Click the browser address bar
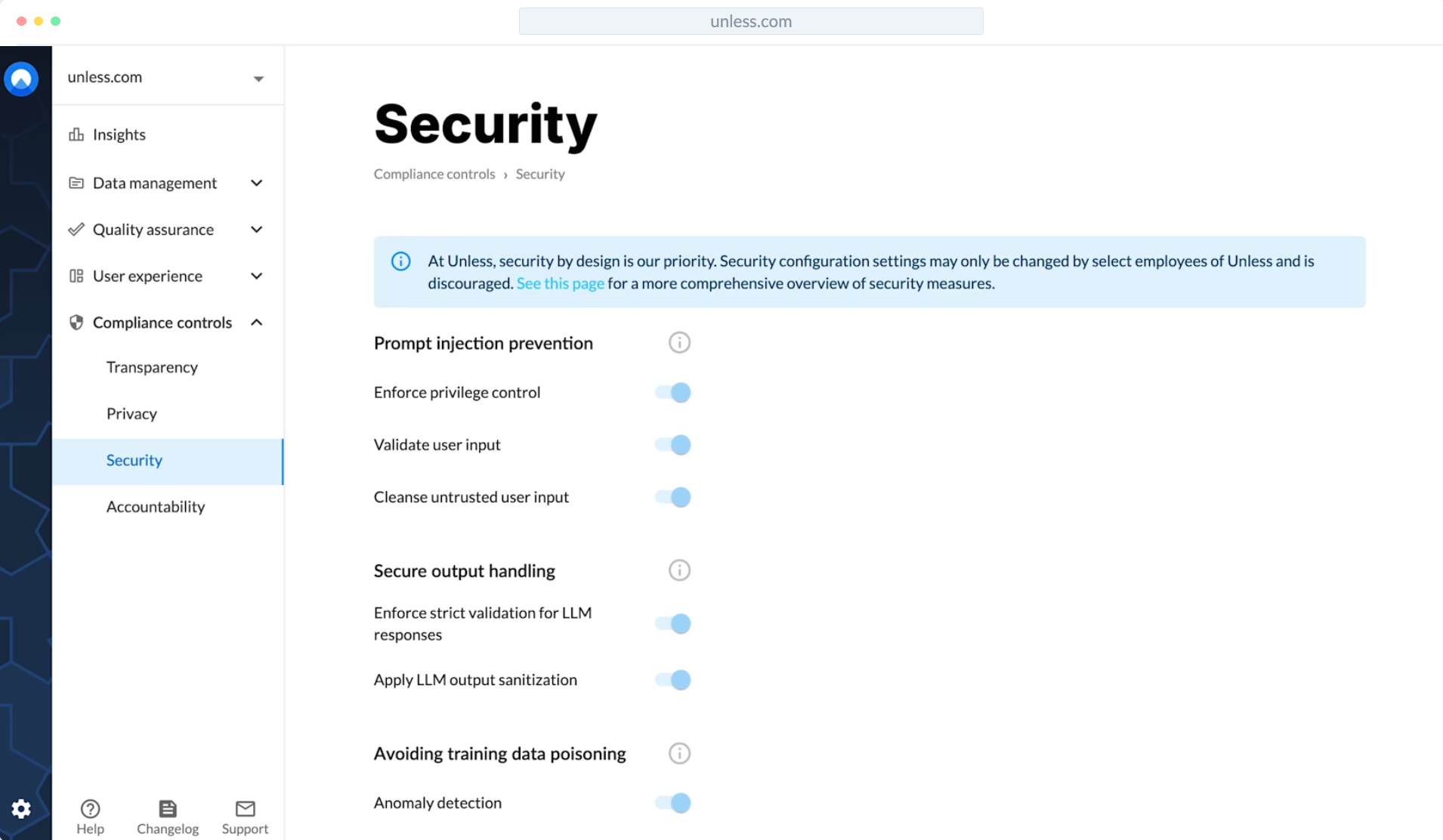Viewport: 1443px width, 840px height. [x=750, y=21]
